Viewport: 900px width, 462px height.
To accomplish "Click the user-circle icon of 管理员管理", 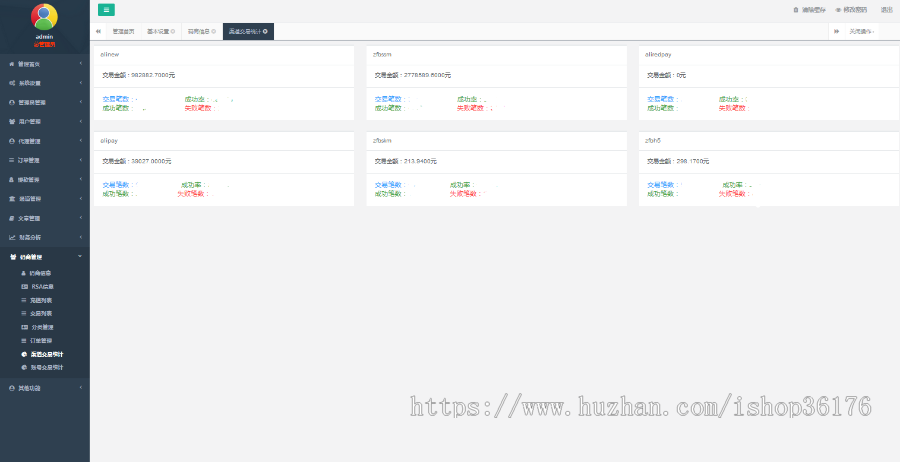I will tap(11, 102).
